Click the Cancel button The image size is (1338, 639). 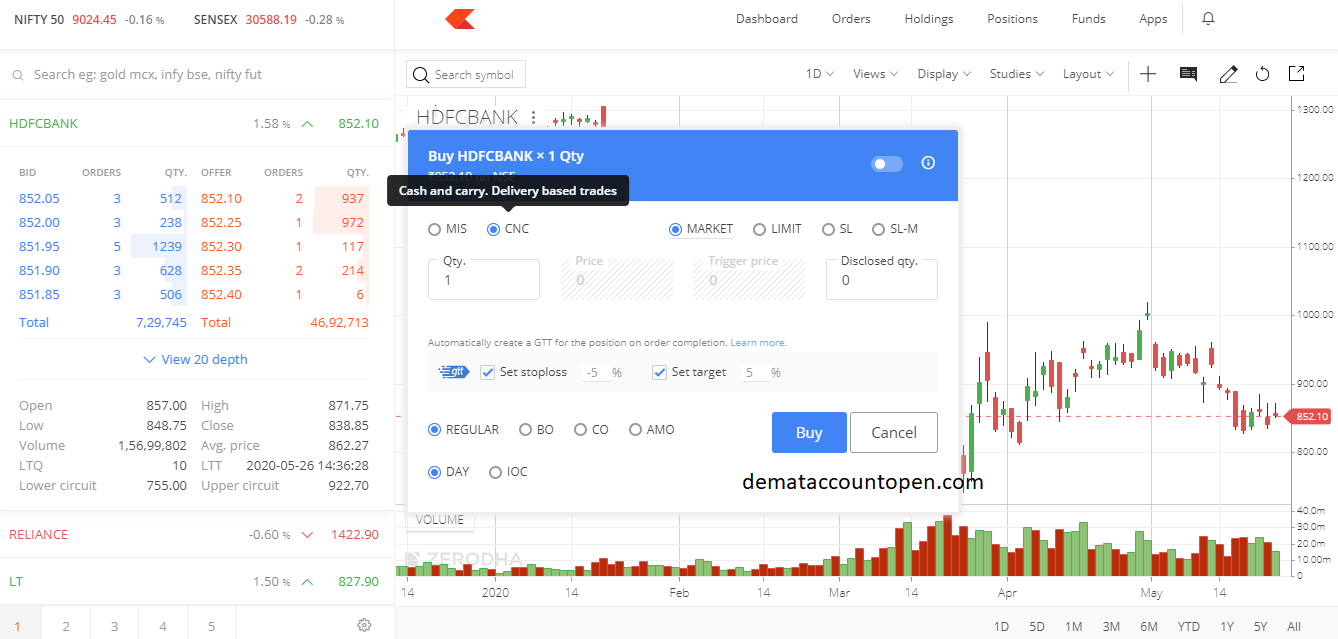coord(894,433)
